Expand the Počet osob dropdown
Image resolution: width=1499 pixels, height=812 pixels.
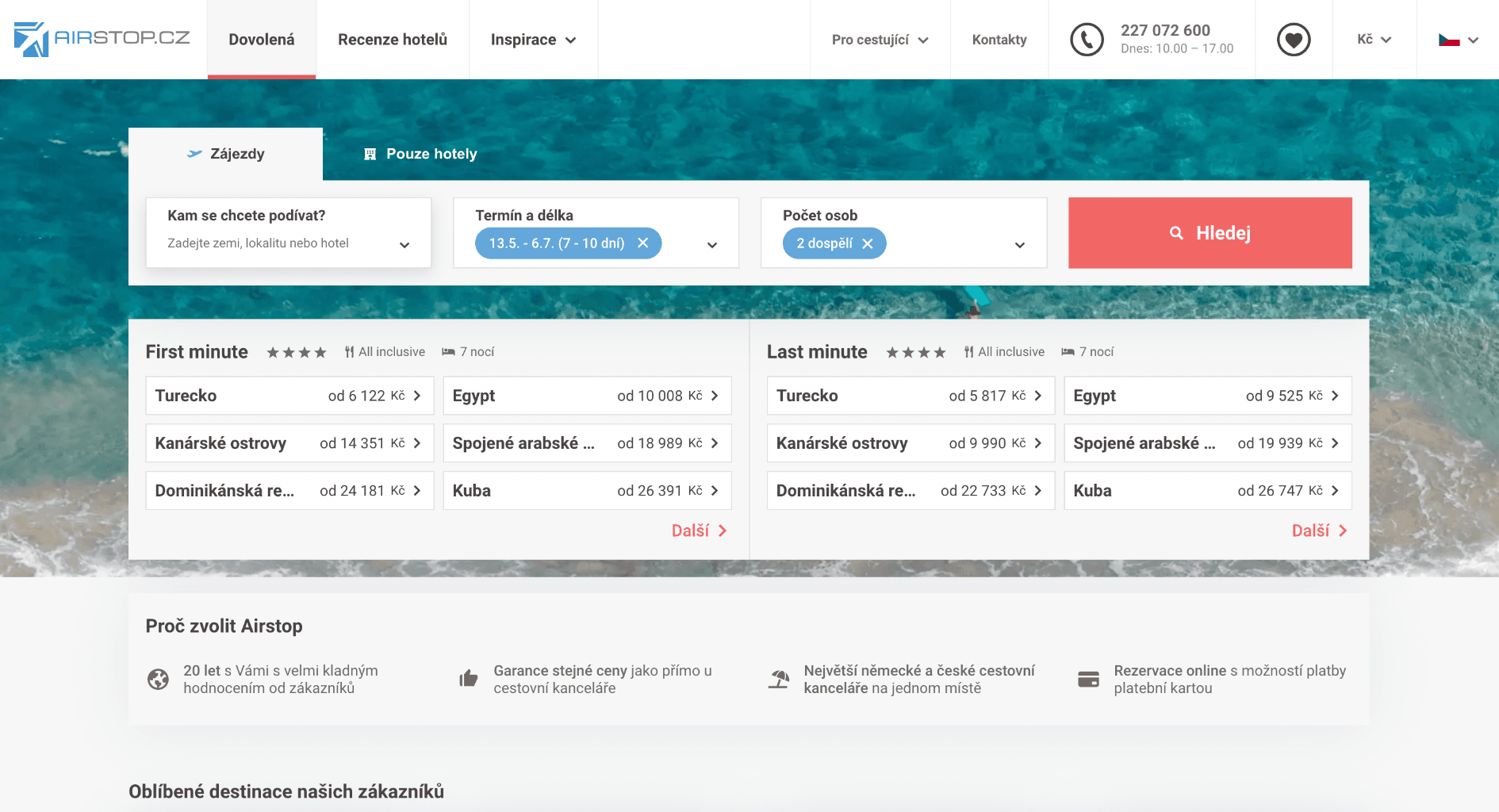coord(1019,245)
